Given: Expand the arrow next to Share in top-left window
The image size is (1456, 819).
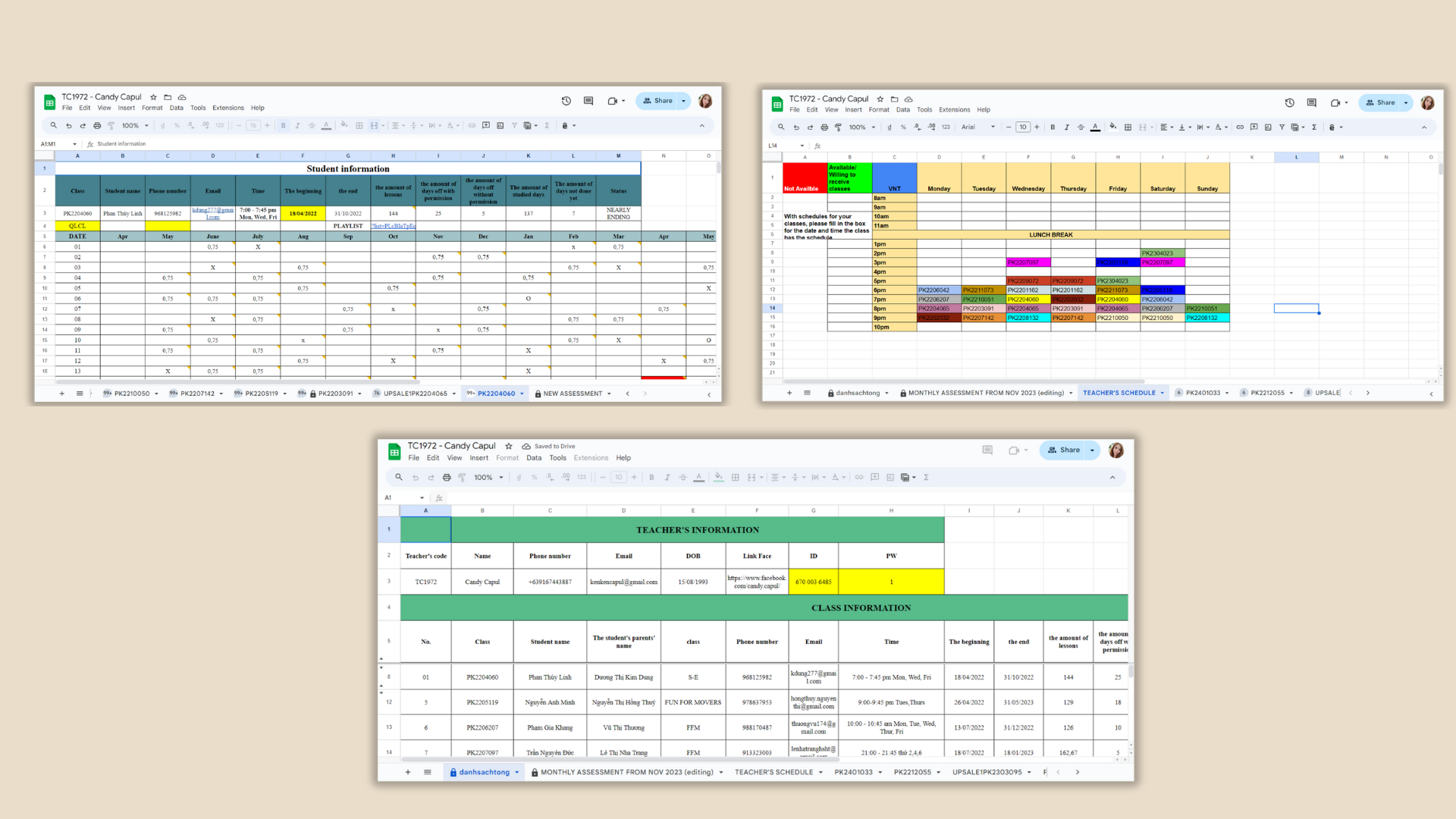Looking at the screenshot, I should [683, 101].
